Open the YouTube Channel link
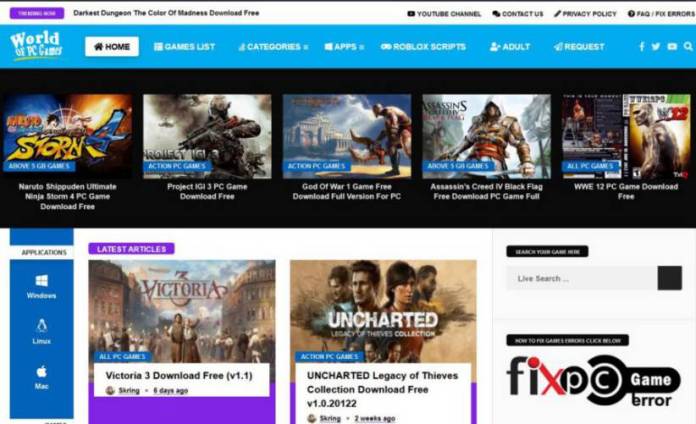Viewport: 696px width, 424px height. [x=444, y=14]
